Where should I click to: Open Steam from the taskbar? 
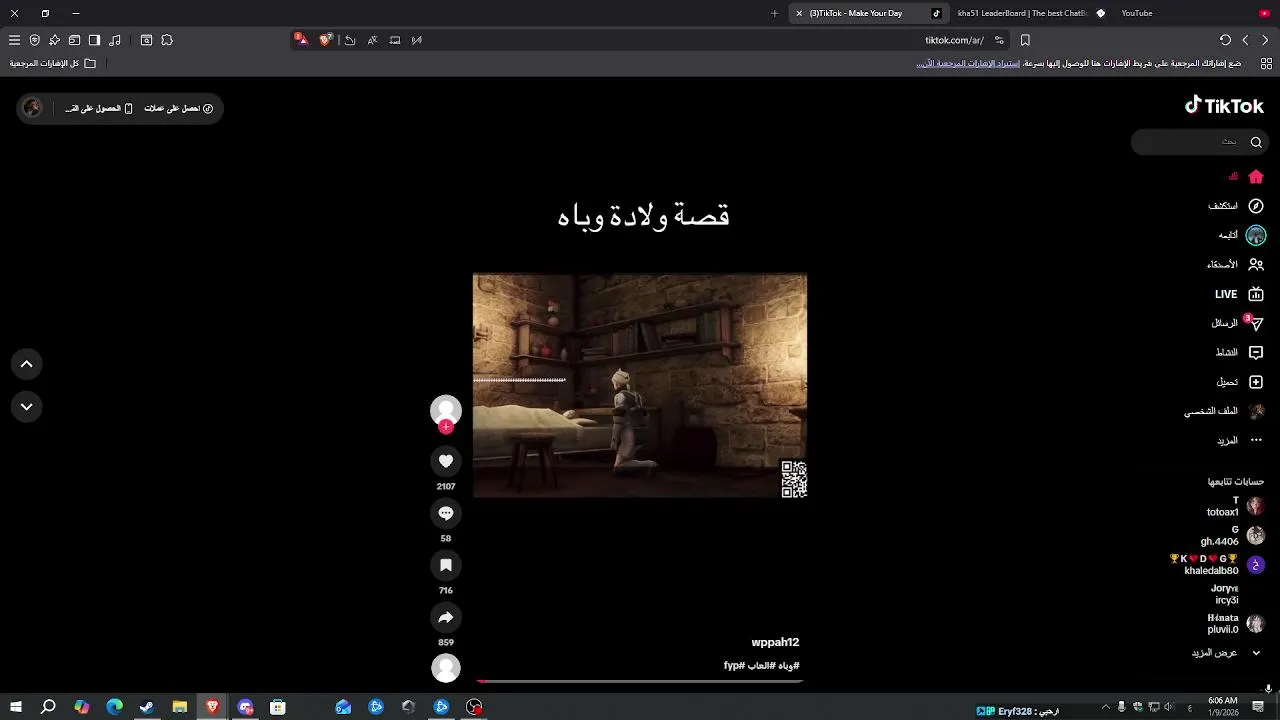point(147,707)
